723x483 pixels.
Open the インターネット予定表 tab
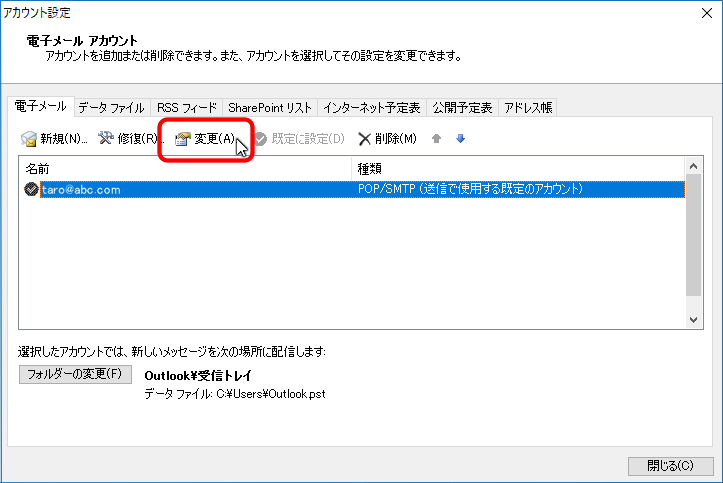click(371, 108)
